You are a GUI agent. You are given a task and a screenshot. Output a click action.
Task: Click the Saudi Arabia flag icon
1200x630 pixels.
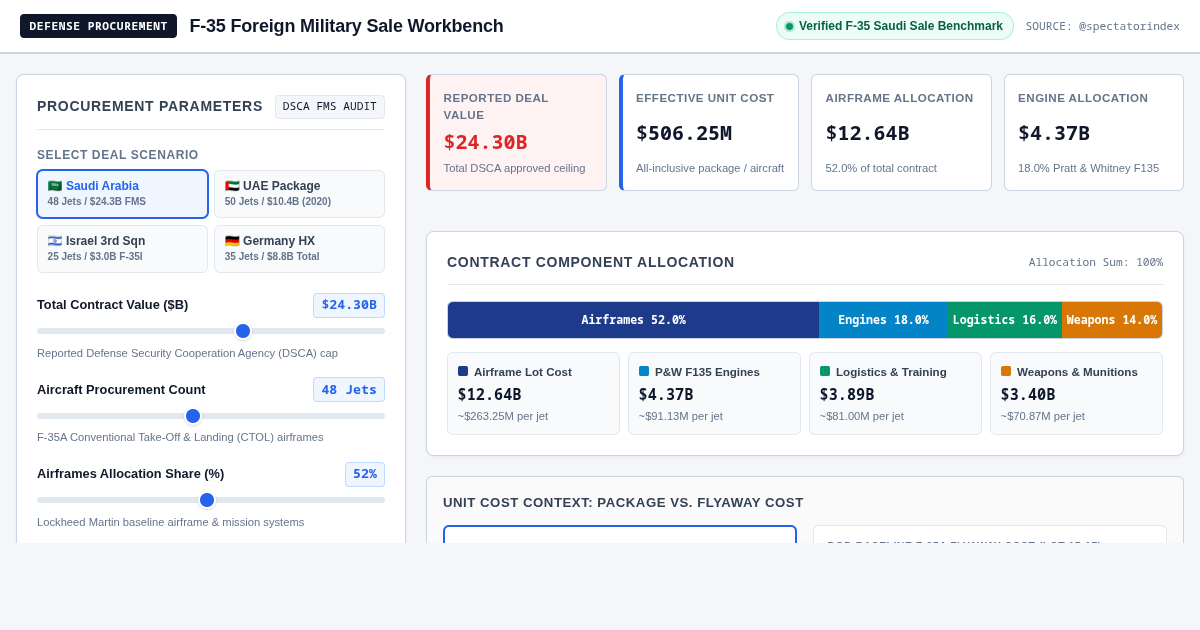(x=55, y=186)
